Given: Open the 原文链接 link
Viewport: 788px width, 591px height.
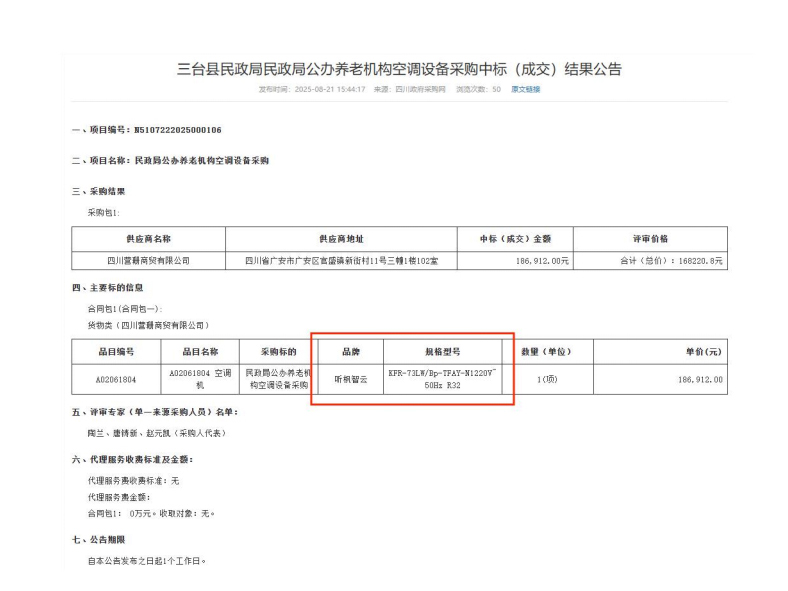Looking at the screenshot, I should (526, 89).
